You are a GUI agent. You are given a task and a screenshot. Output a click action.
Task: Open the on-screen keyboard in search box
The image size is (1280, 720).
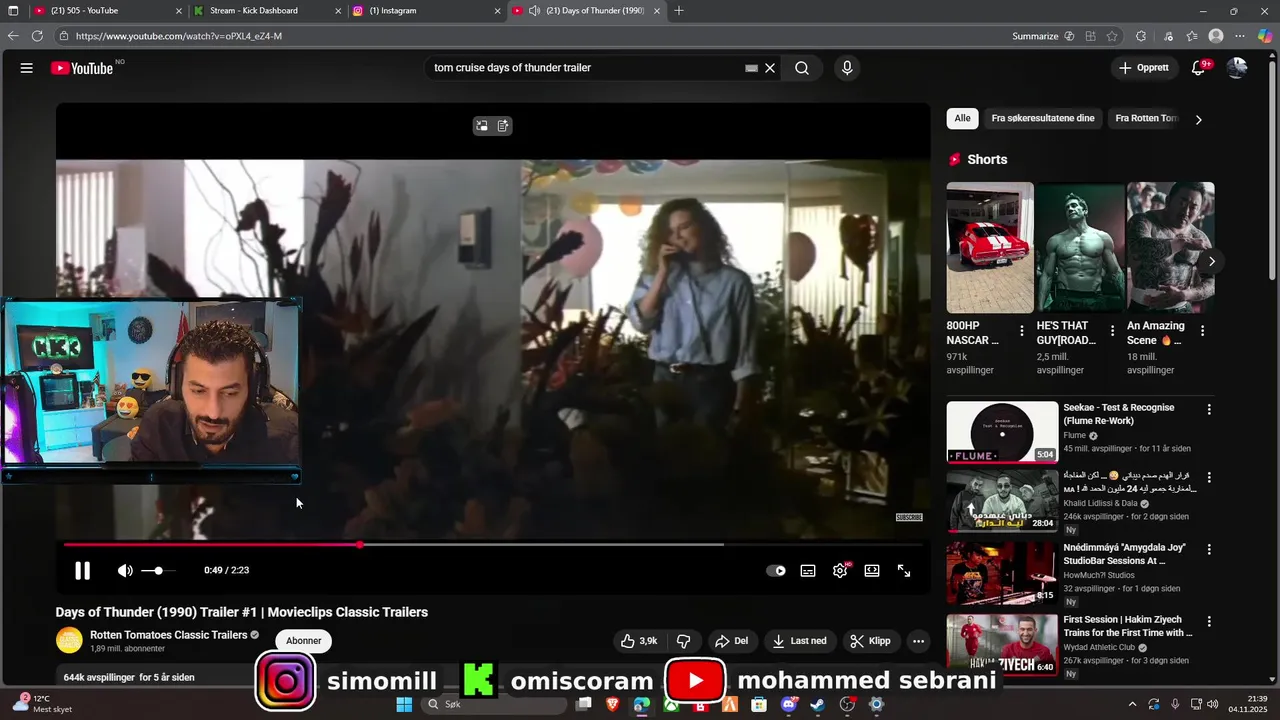[x=751, y=68]
